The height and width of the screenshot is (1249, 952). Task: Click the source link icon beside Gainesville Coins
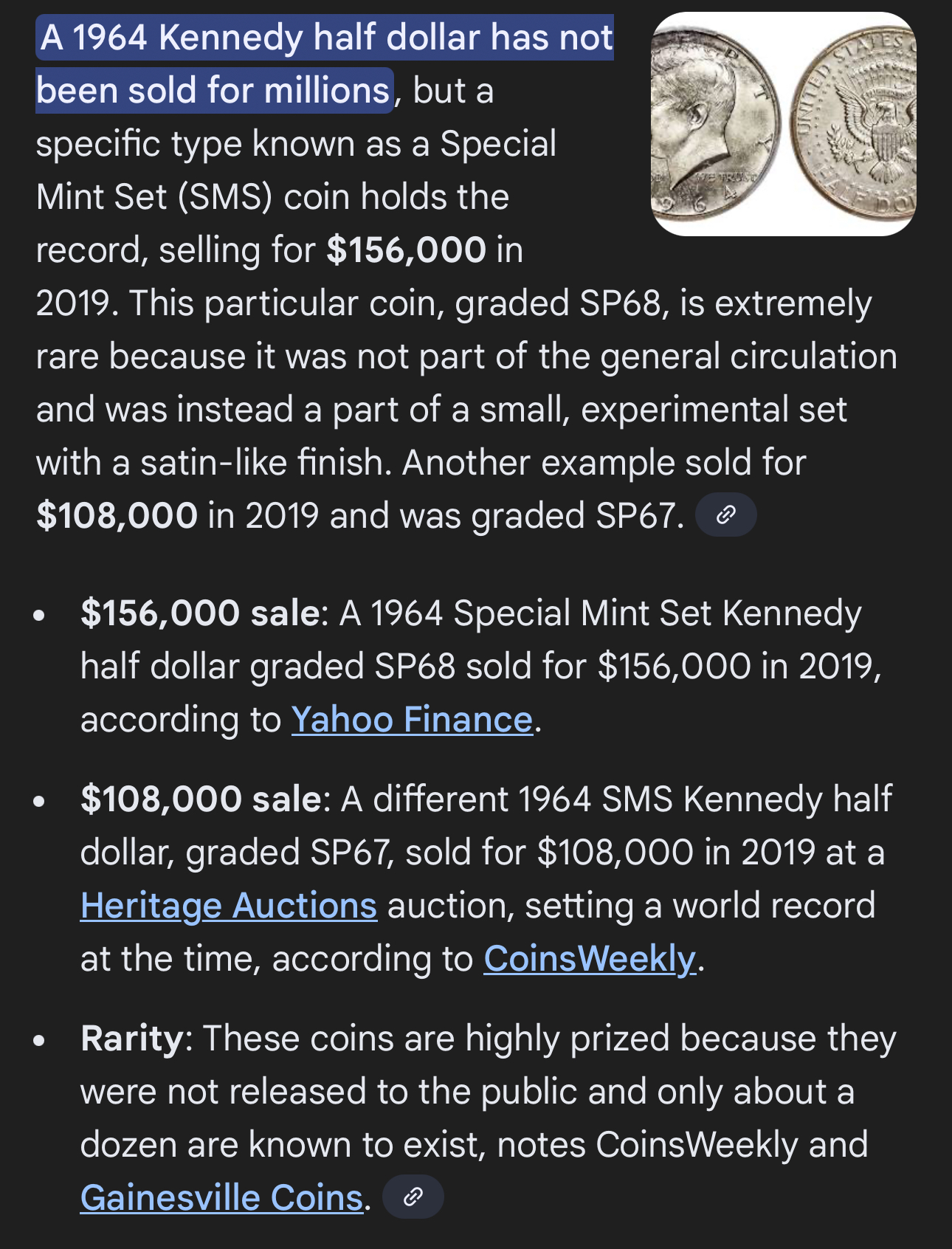point(413,1197)
